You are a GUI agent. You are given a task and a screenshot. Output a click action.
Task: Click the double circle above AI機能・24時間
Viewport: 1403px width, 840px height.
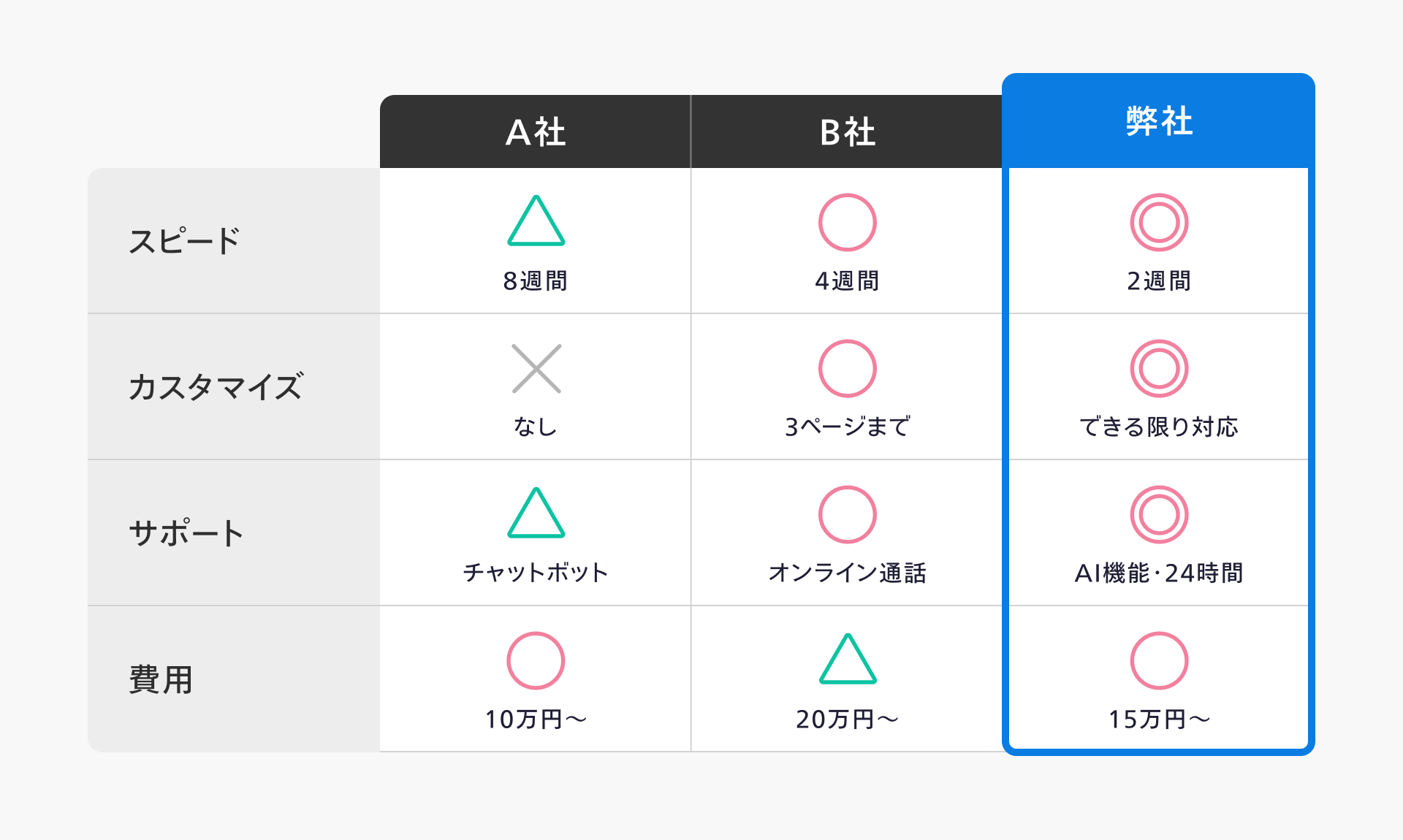[x=1159, y=514]
